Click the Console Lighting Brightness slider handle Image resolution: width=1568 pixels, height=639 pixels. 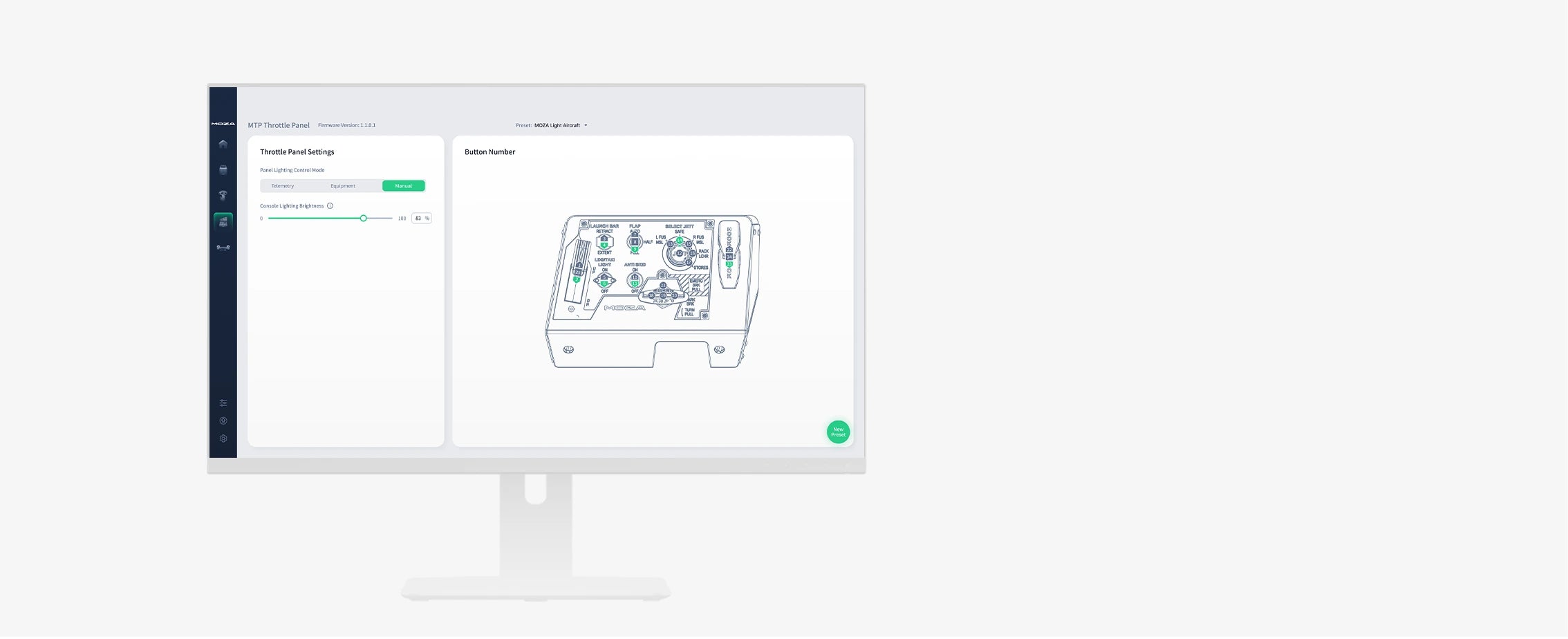point(363,219)
